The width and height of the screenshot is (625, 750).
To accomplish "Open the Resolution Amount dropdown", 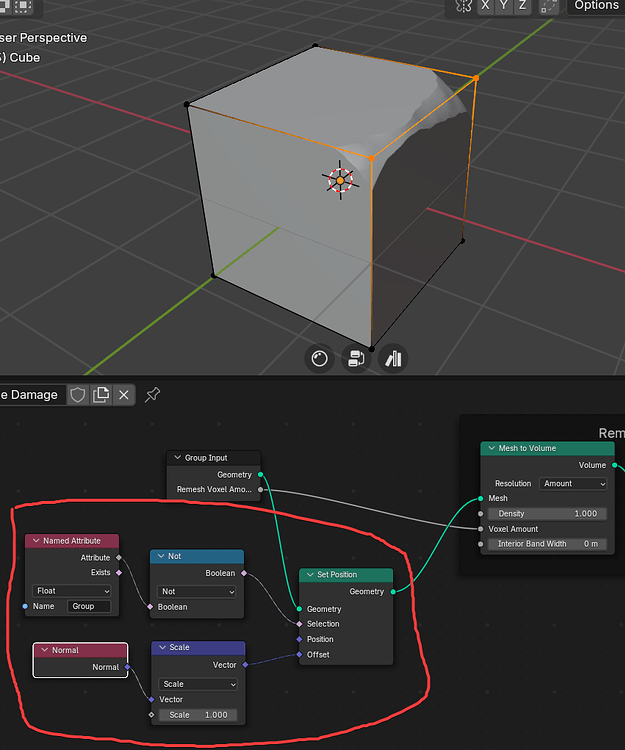I will 573,484.
